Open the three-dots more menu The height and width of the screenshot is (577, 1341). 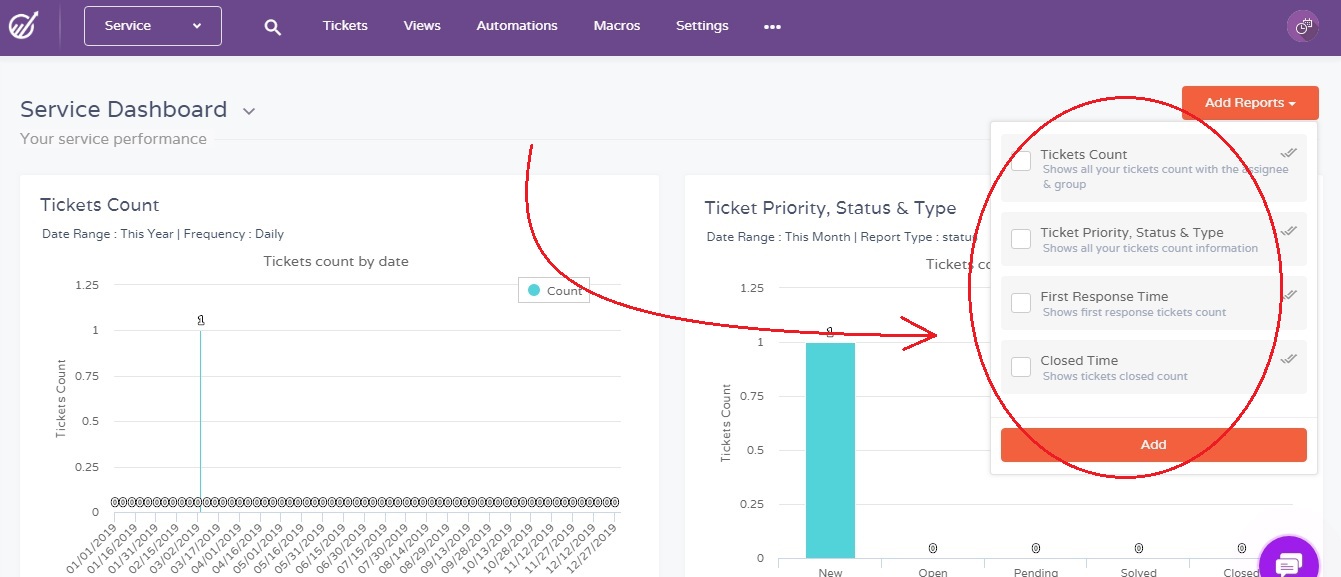(x=772, y=27)
